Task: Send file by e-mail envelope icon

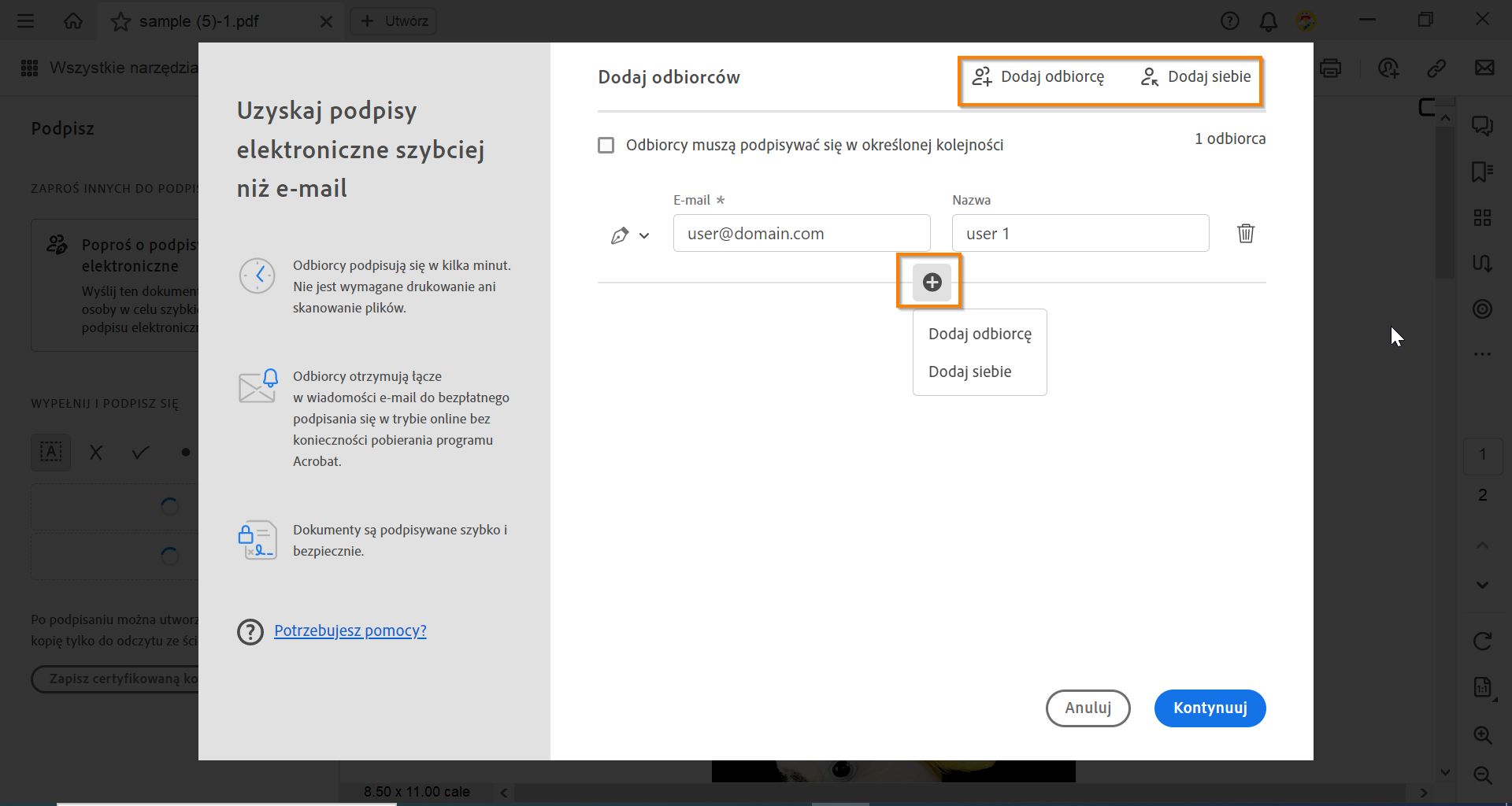Action: point(1484,68)
